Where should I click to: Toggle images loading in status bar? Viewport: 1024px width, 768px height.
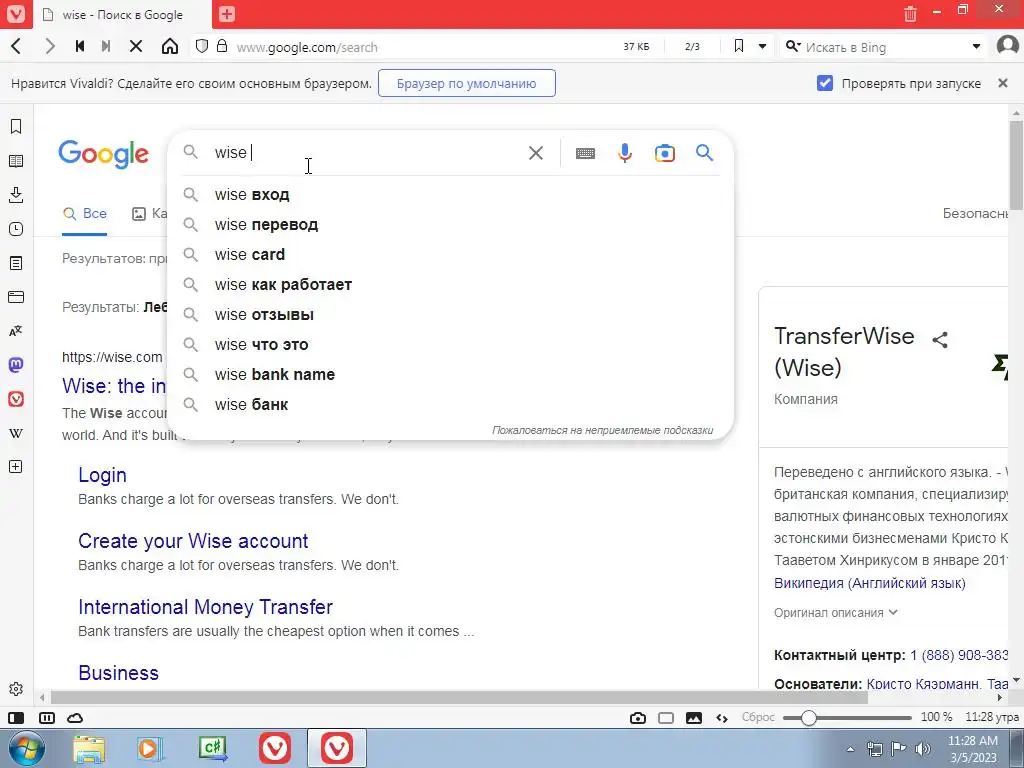click(694, 718)
